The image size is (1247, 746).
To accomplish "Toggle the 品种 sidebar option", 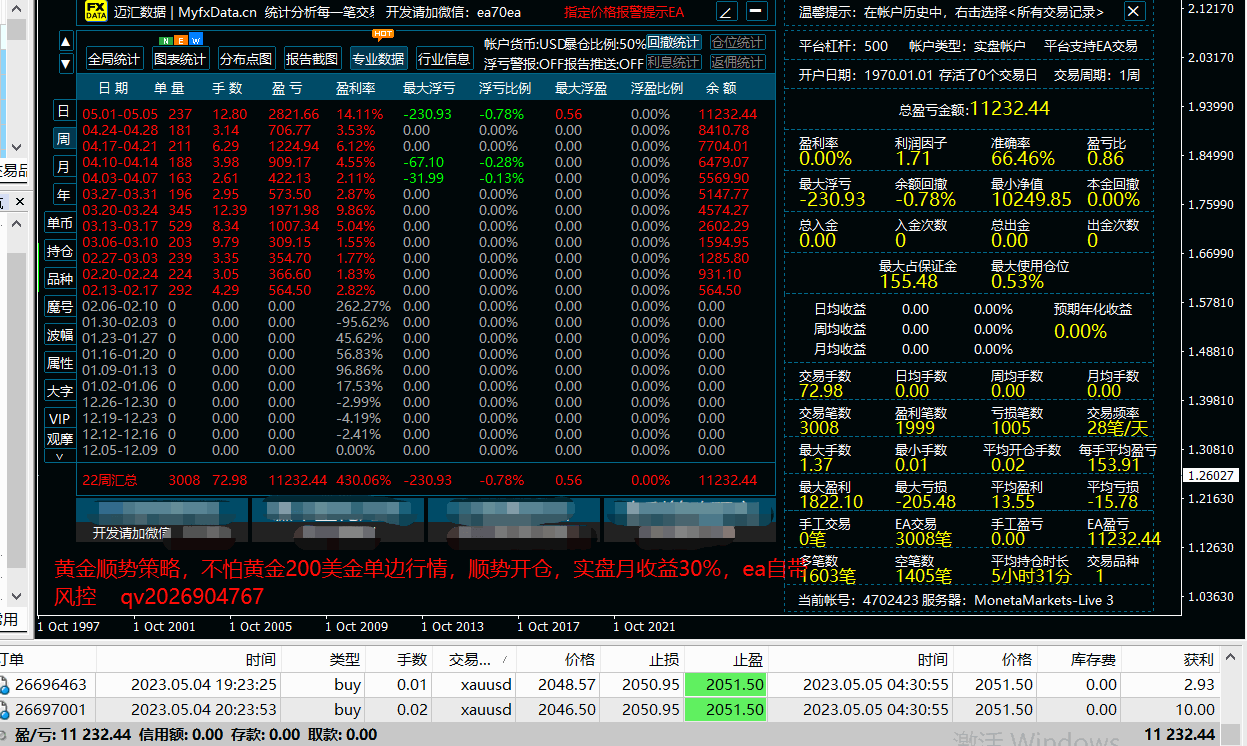I will tap(60, 279).
